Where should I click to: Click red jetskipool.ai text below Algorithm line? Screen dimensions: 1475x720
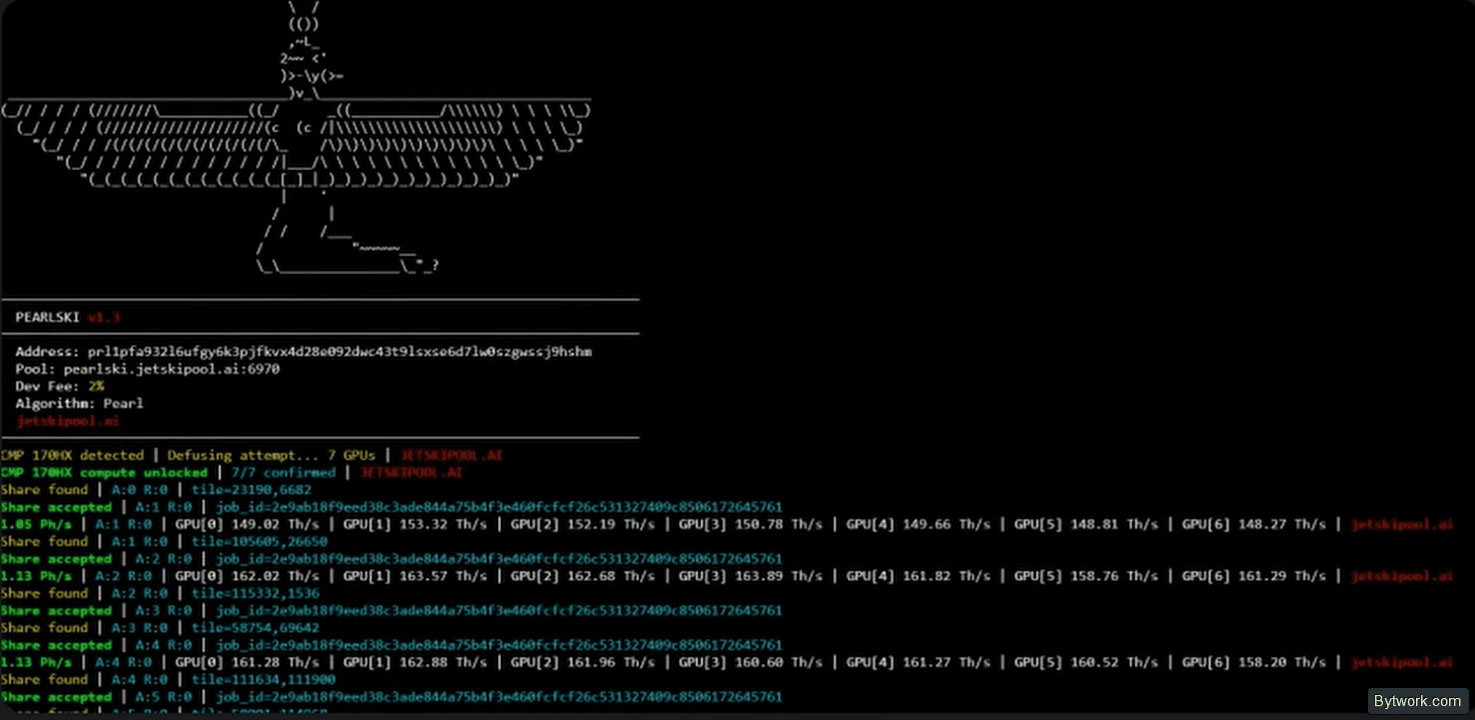click(x=67, y=421)
